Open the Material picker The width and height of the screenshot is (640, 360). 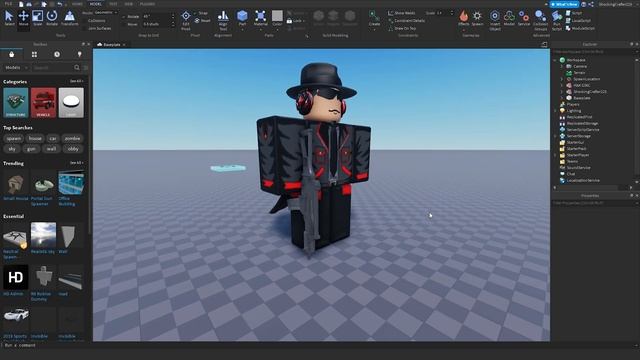(x=260, y=18)
